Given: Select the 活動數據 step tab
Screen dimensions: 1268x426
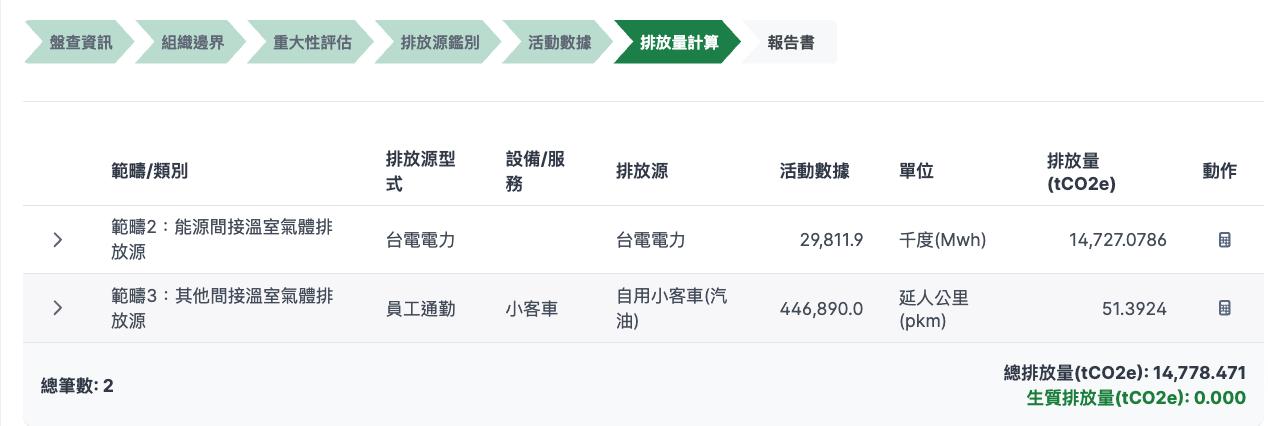Looking at the screenshot, I should point(559,43).
